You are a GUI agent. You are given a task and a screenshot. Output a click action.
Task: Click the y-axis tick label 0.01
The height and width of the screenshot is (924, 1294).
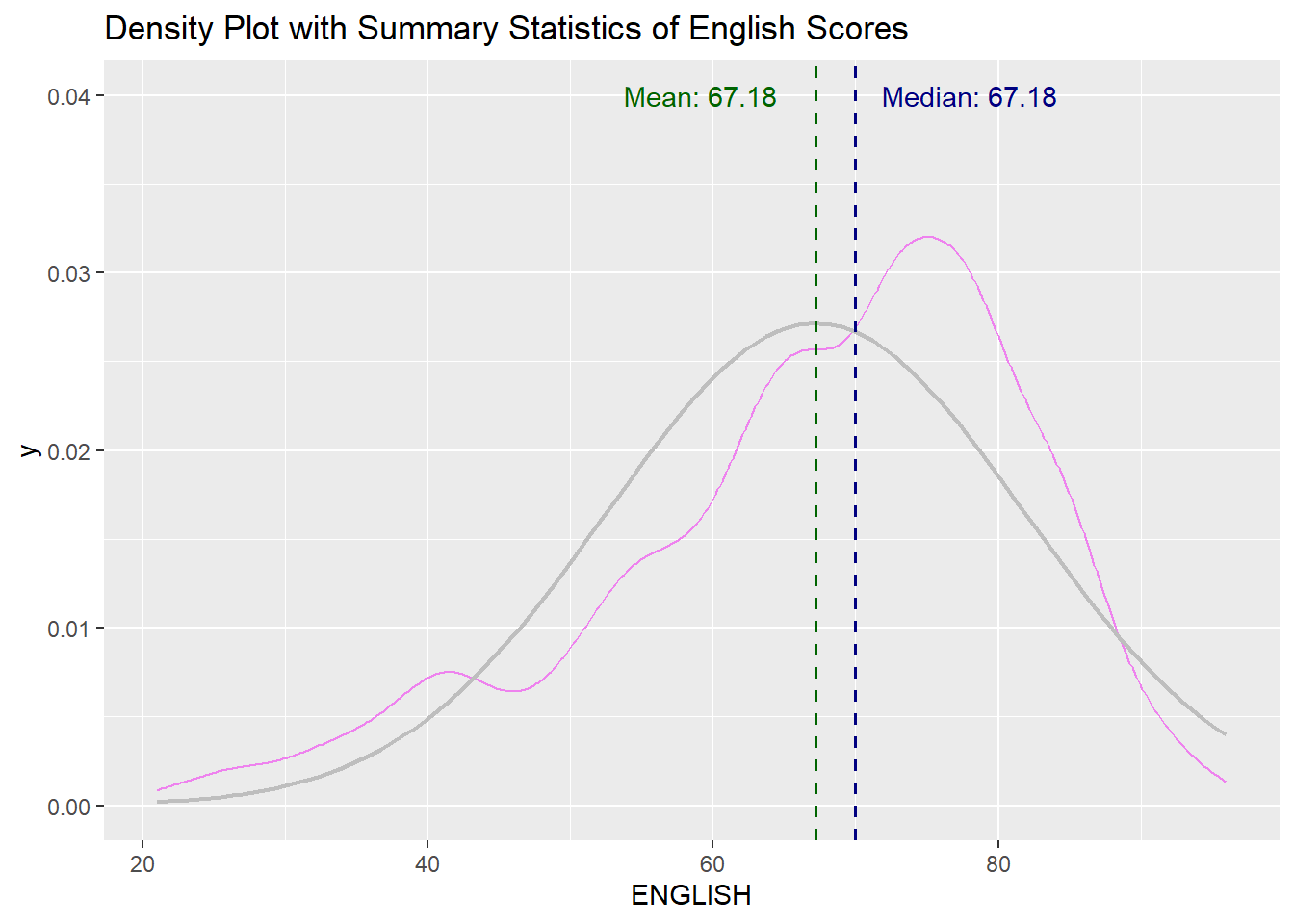pos(68,629)
